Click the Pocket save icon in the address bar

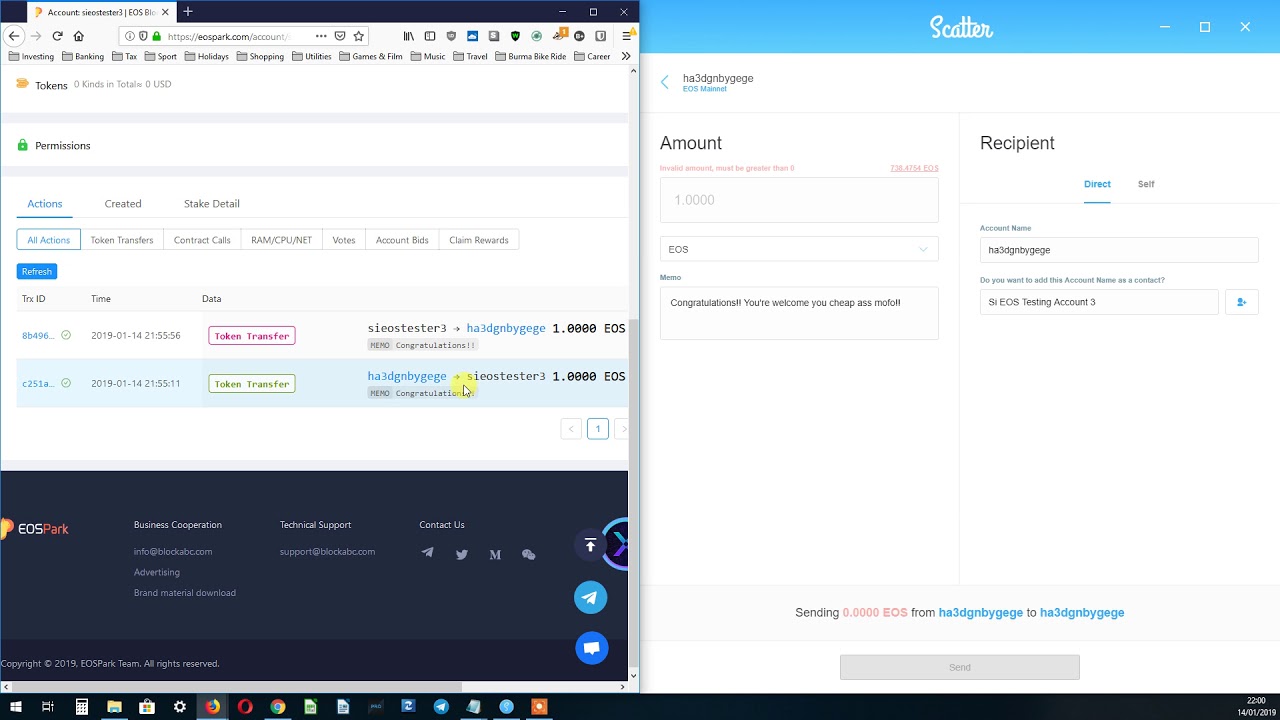tap(340, 36)
